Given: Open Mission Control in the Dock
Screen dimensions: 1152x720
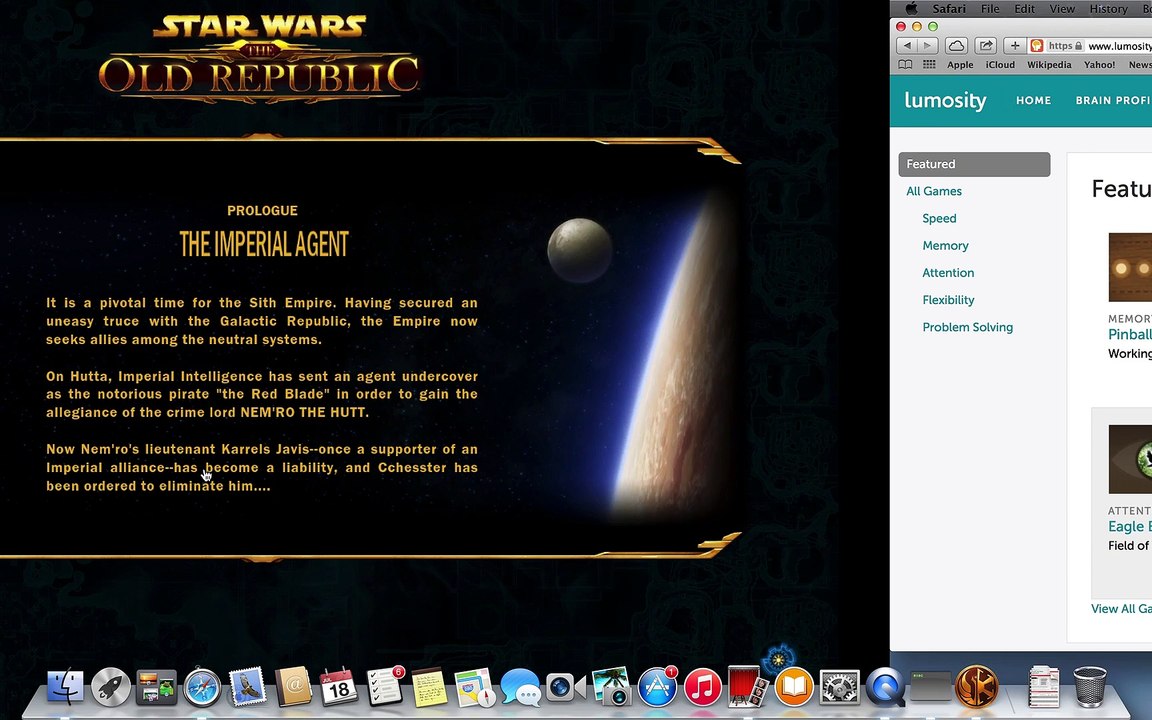Looking at the screenshot, I should [156, 687].
